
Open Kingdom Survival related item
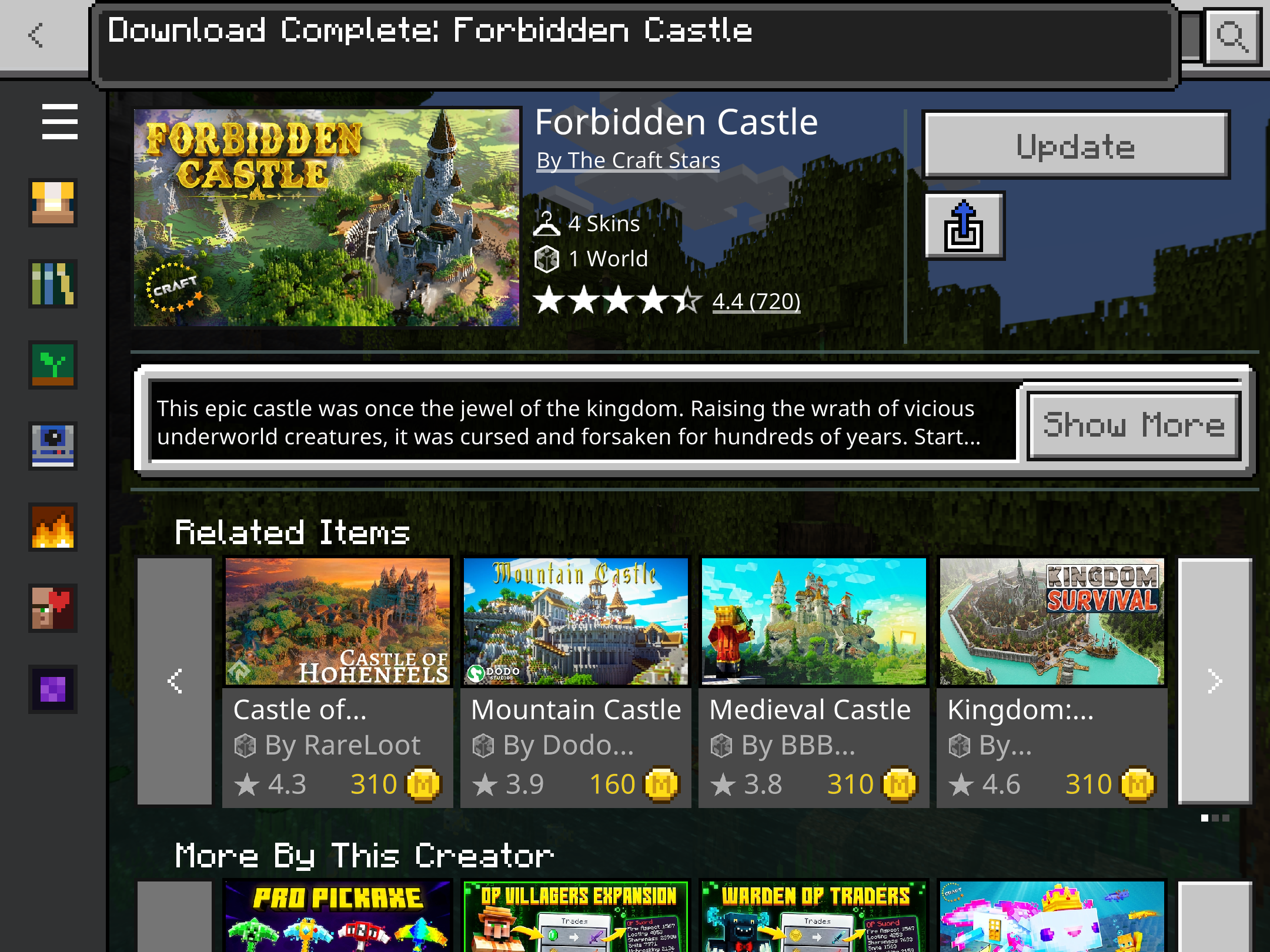click(1052, 682)
